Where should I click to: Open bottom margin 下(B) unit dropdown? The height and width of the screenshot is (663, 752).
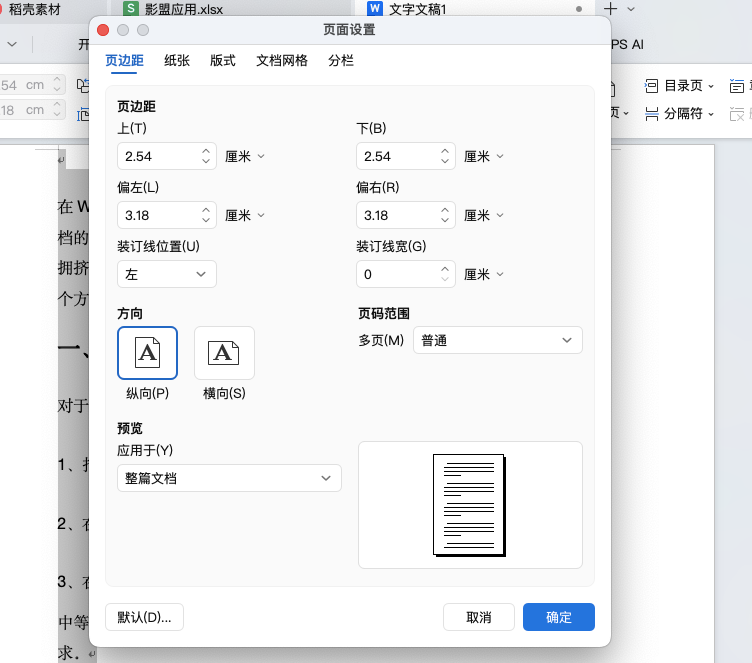click(483, 156)
